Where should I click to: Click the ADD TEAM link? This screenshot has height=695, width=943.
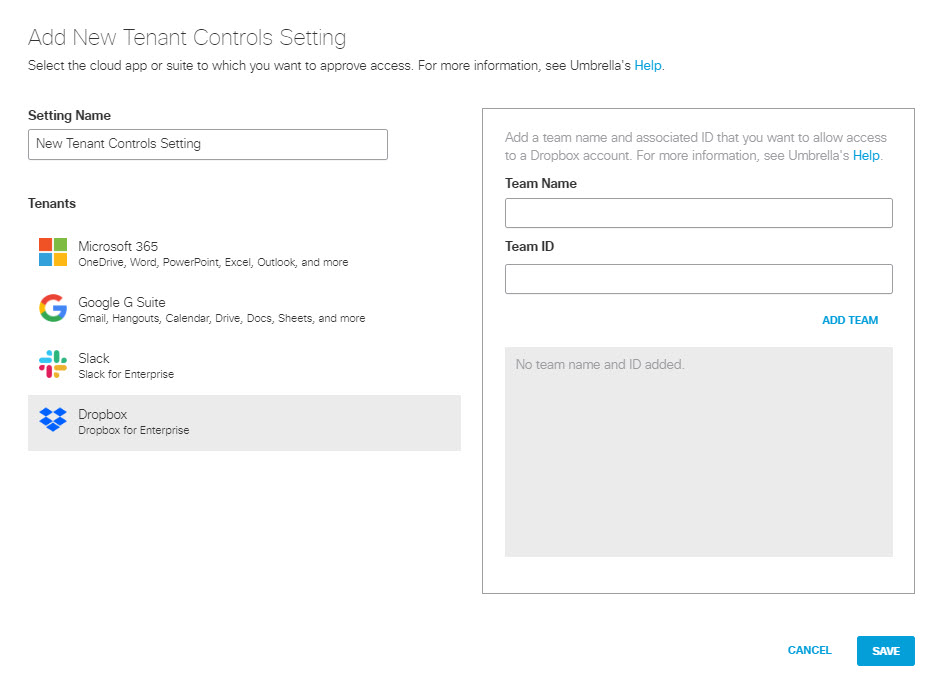coord(850,320)
